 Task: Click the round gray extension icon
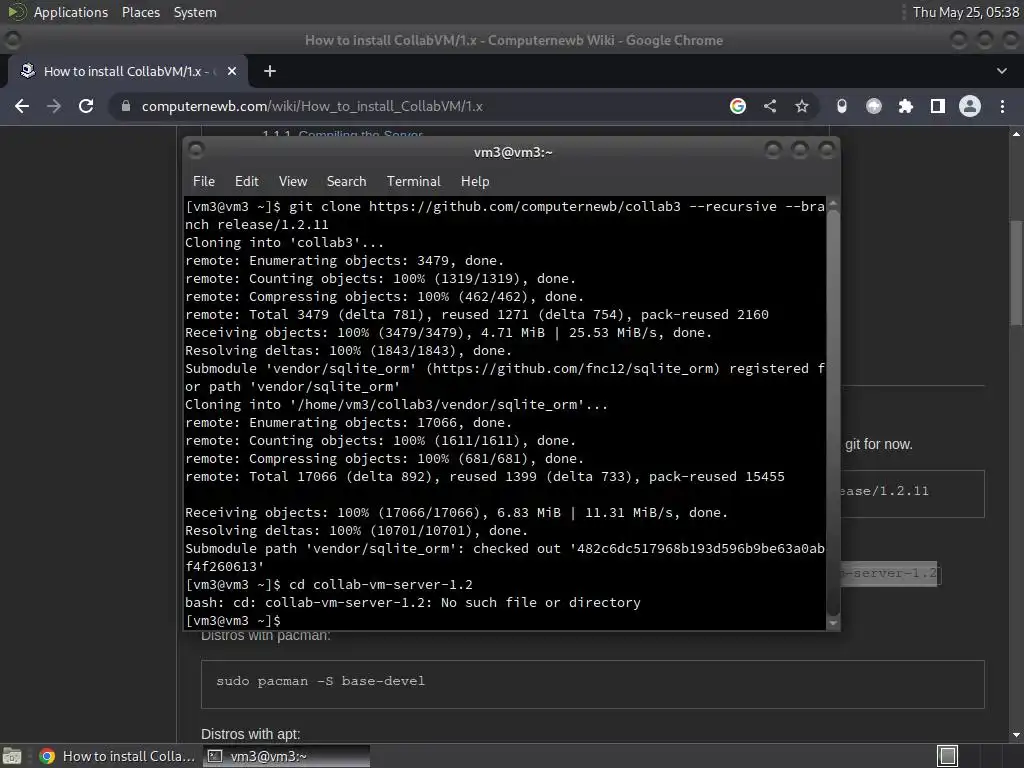(x=874, y=106)
